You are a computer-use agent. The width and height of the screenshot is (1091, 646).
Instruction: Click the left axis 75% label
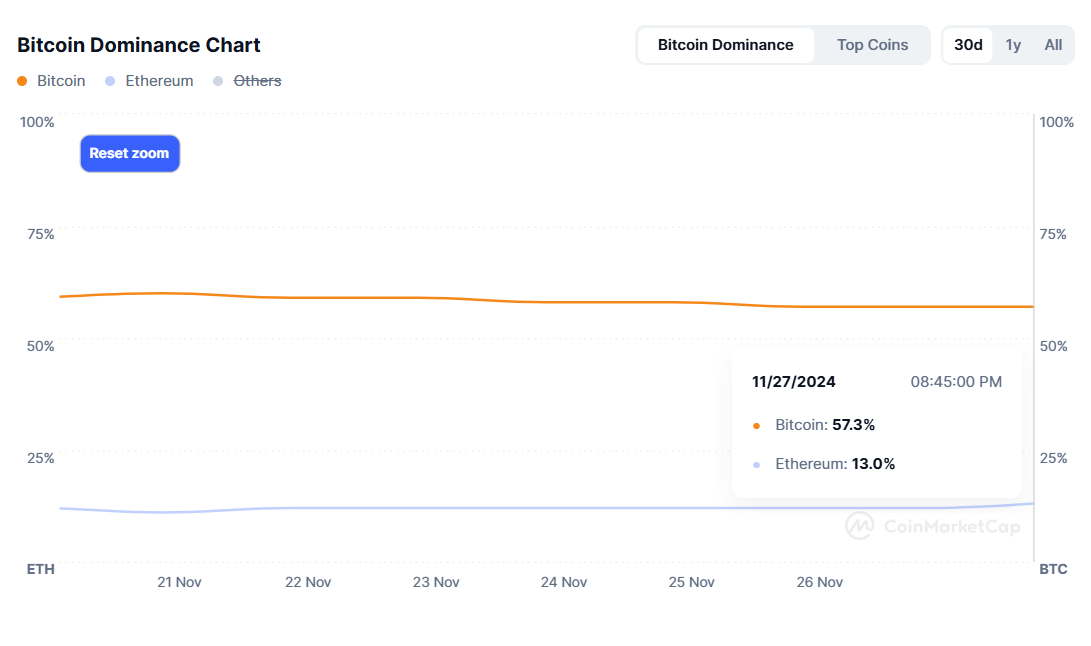pos(40,235)
